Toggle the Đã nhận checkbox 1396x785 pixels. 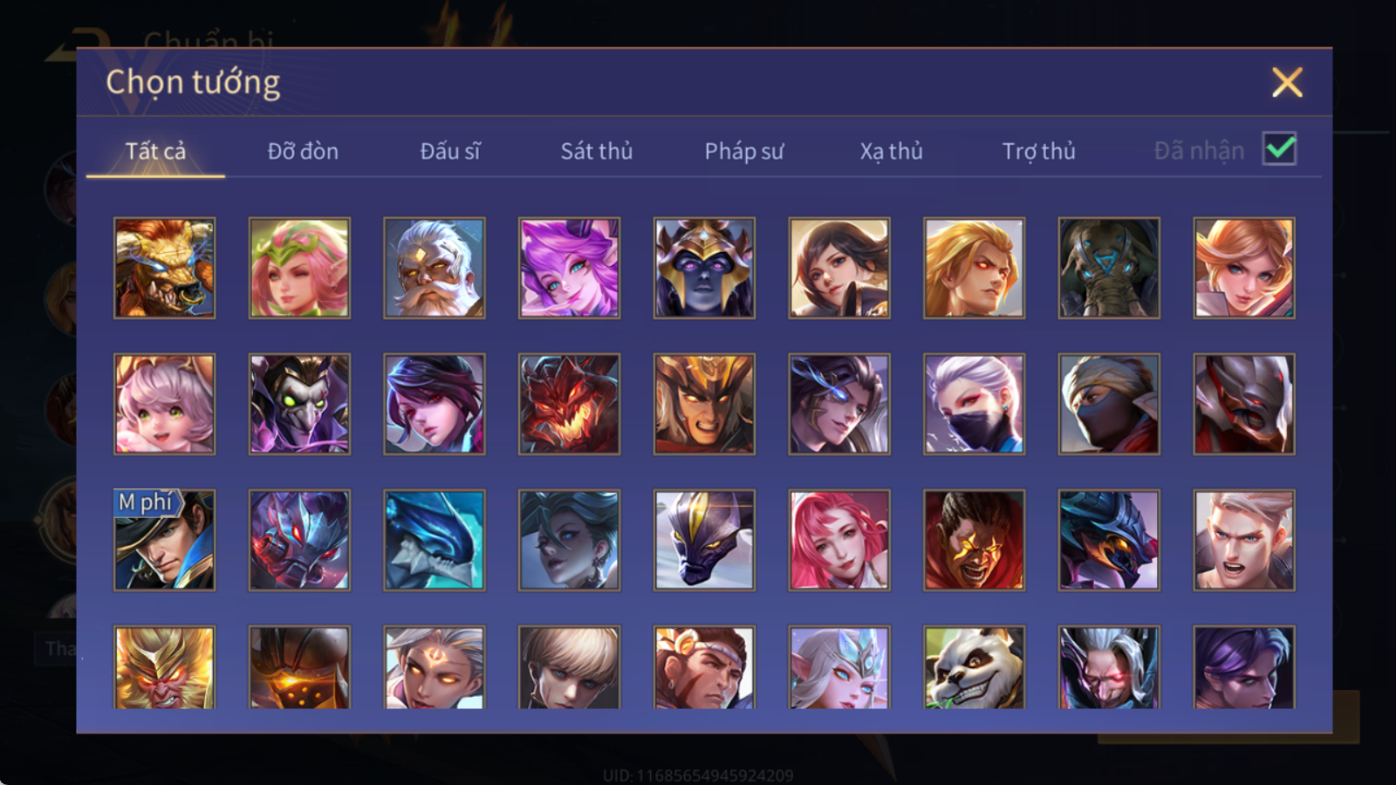(1279, 149)
